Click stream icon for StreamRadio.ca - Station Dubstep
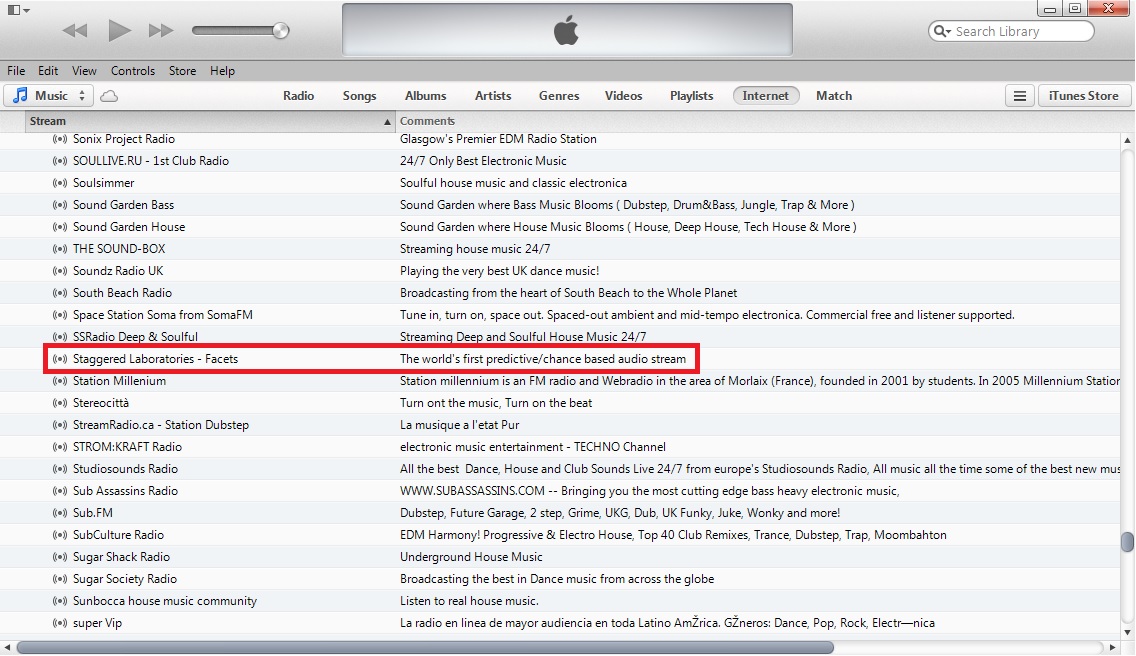The height and width of the screenshot is (656, 1136). [x=60, y=425]
